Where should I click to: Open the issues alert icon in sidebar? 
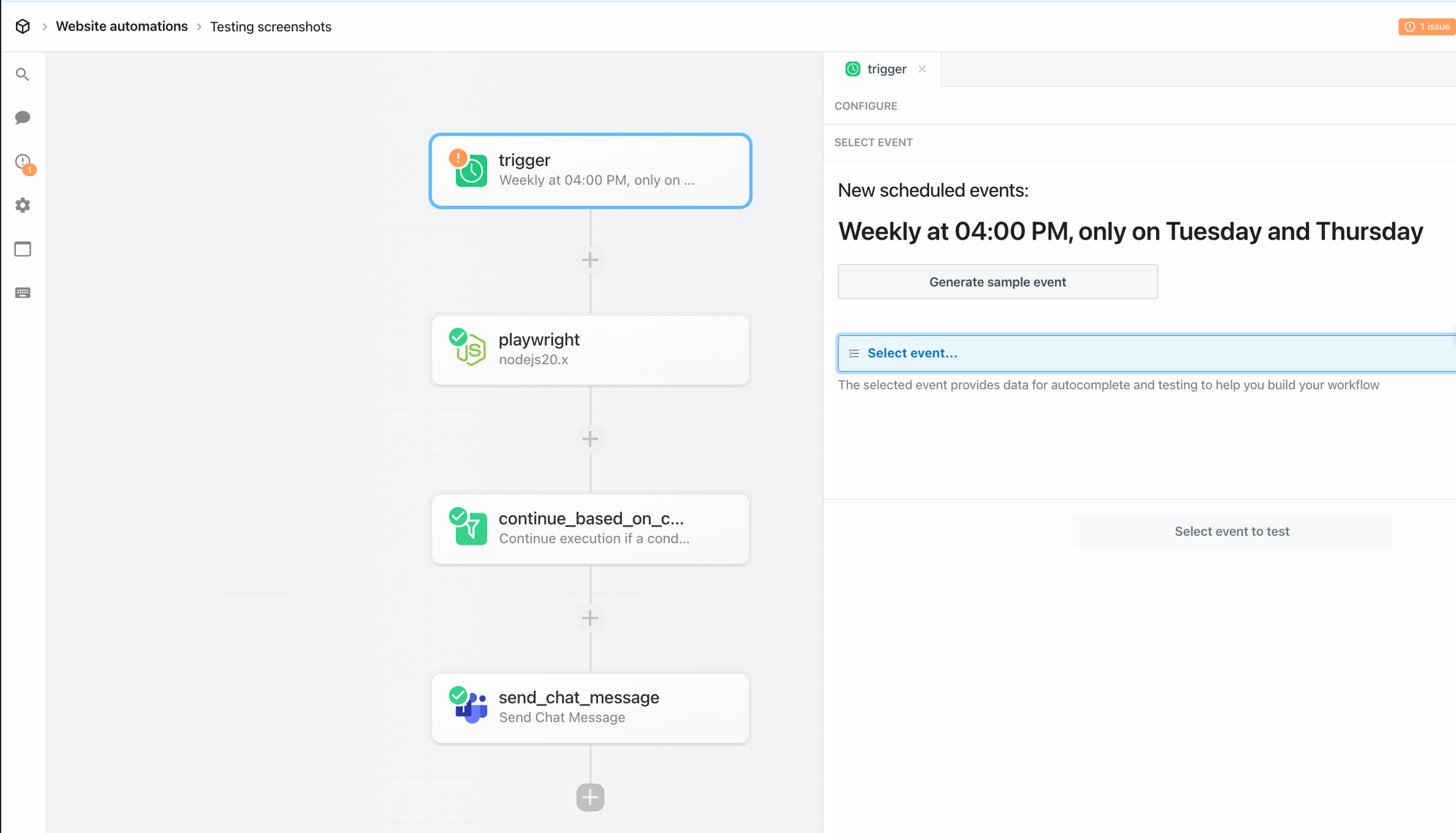[x=23, y=162]
